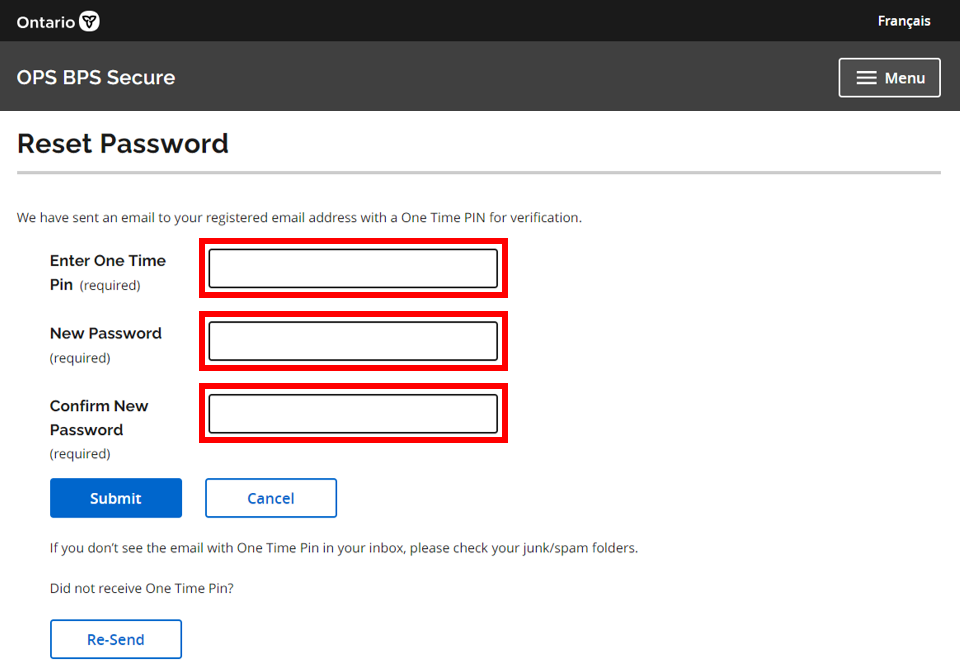Focus the Enter One Time Pin field
Screen dimensions: 960x672
353,268
